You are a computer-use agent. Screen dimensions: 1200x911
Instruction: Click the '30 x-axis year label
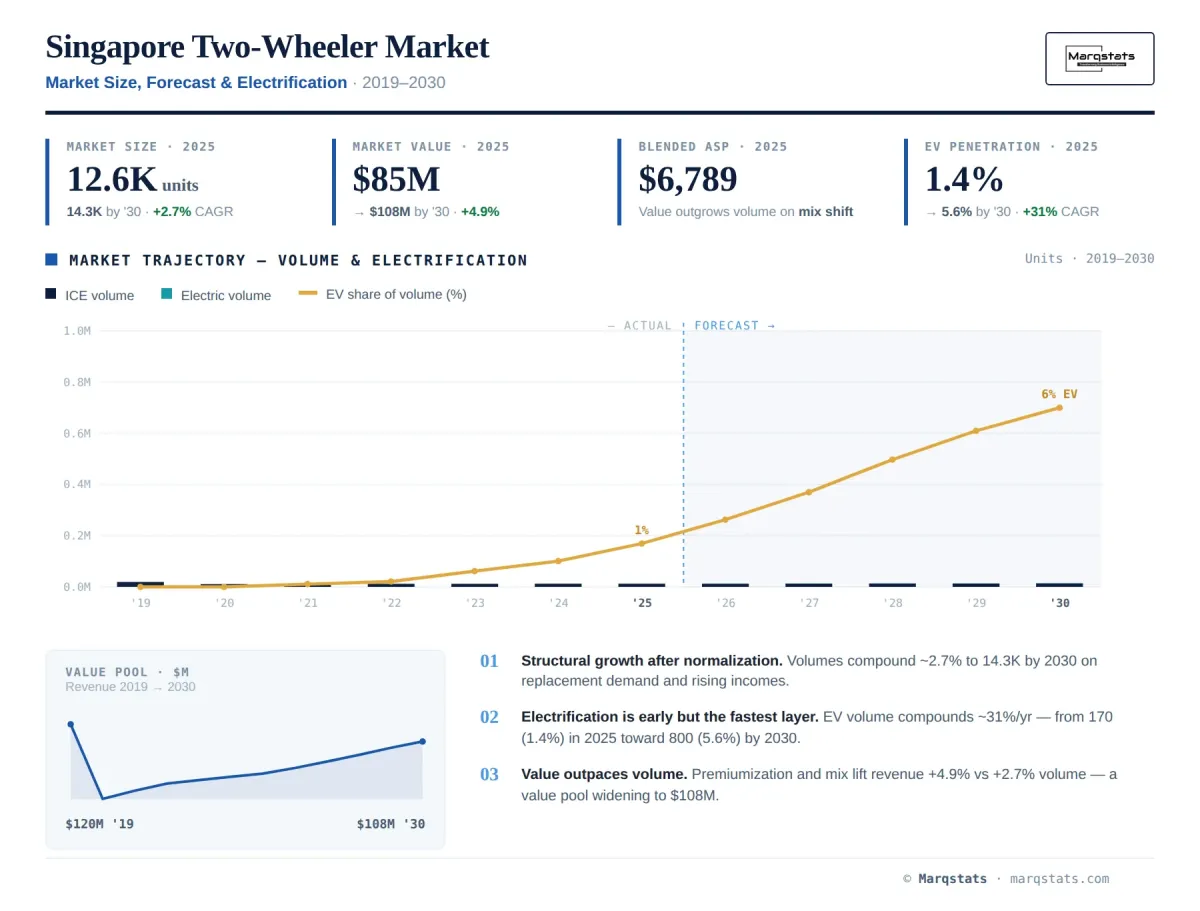1059,603
